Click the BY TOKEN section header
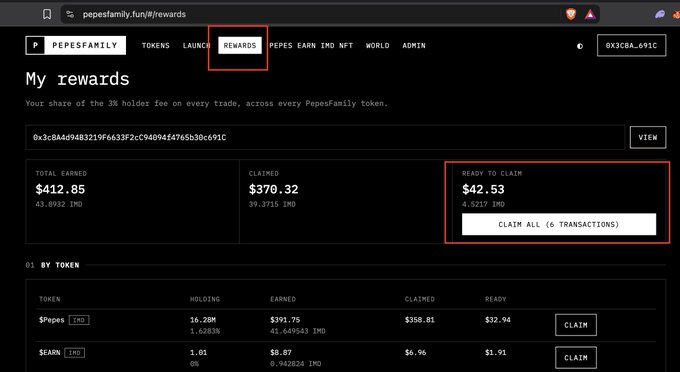The height and width of the screenshot is (372, 680). pos(60,265)
